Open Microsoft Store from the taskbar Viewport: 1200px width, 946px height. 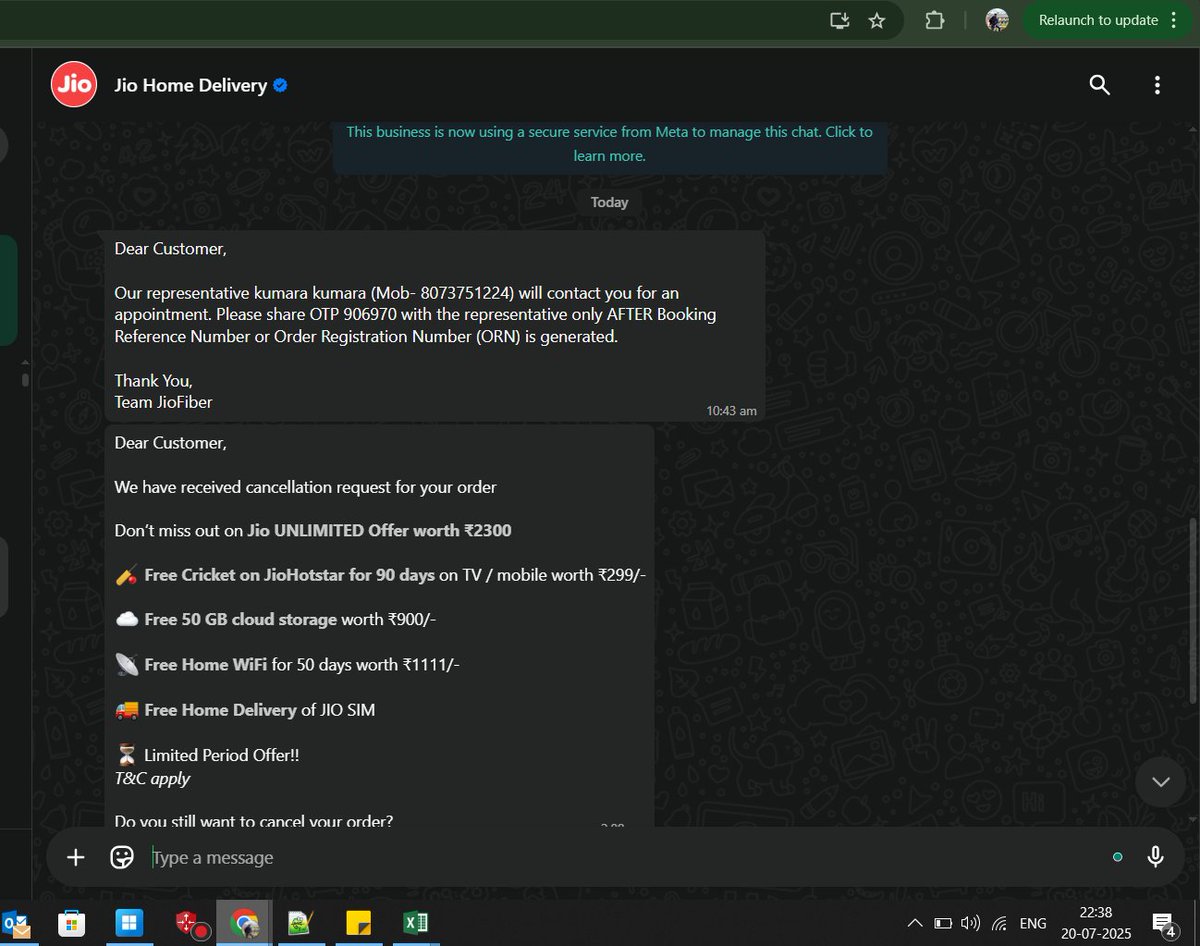pos(72,923)
